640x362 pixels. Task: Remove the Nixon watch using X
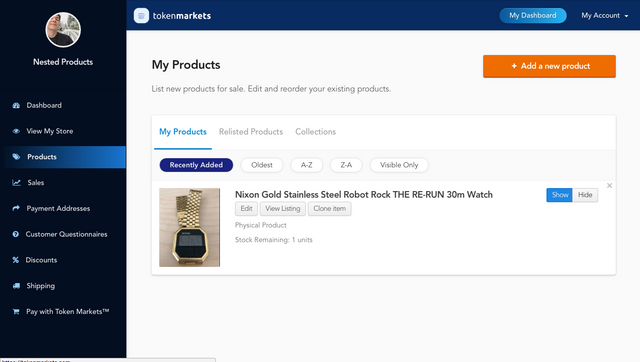609,186
